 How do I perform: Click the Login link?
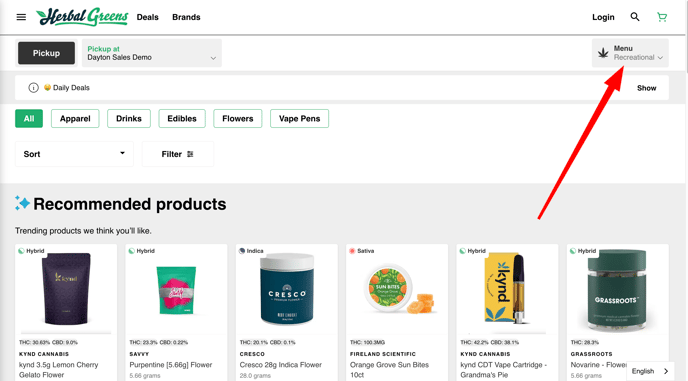(603, 17)
